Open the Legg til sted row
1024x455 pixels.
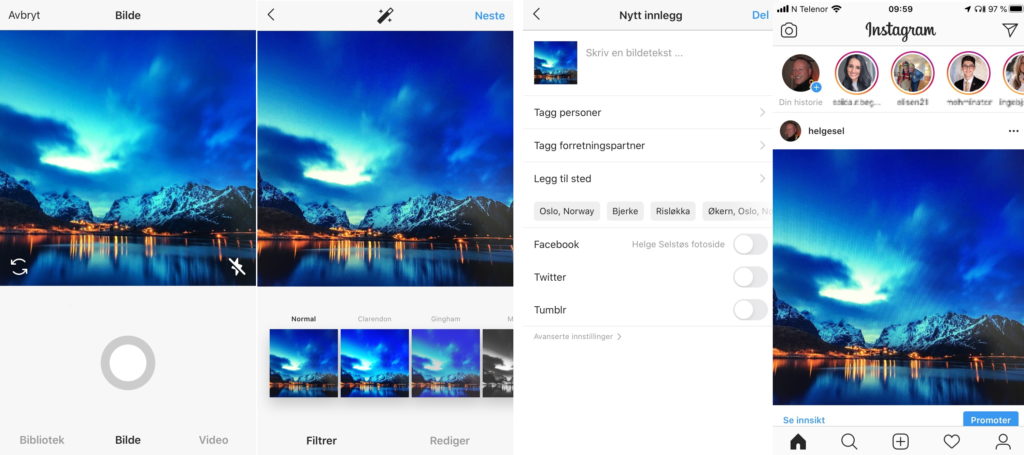tap(648, 179)
